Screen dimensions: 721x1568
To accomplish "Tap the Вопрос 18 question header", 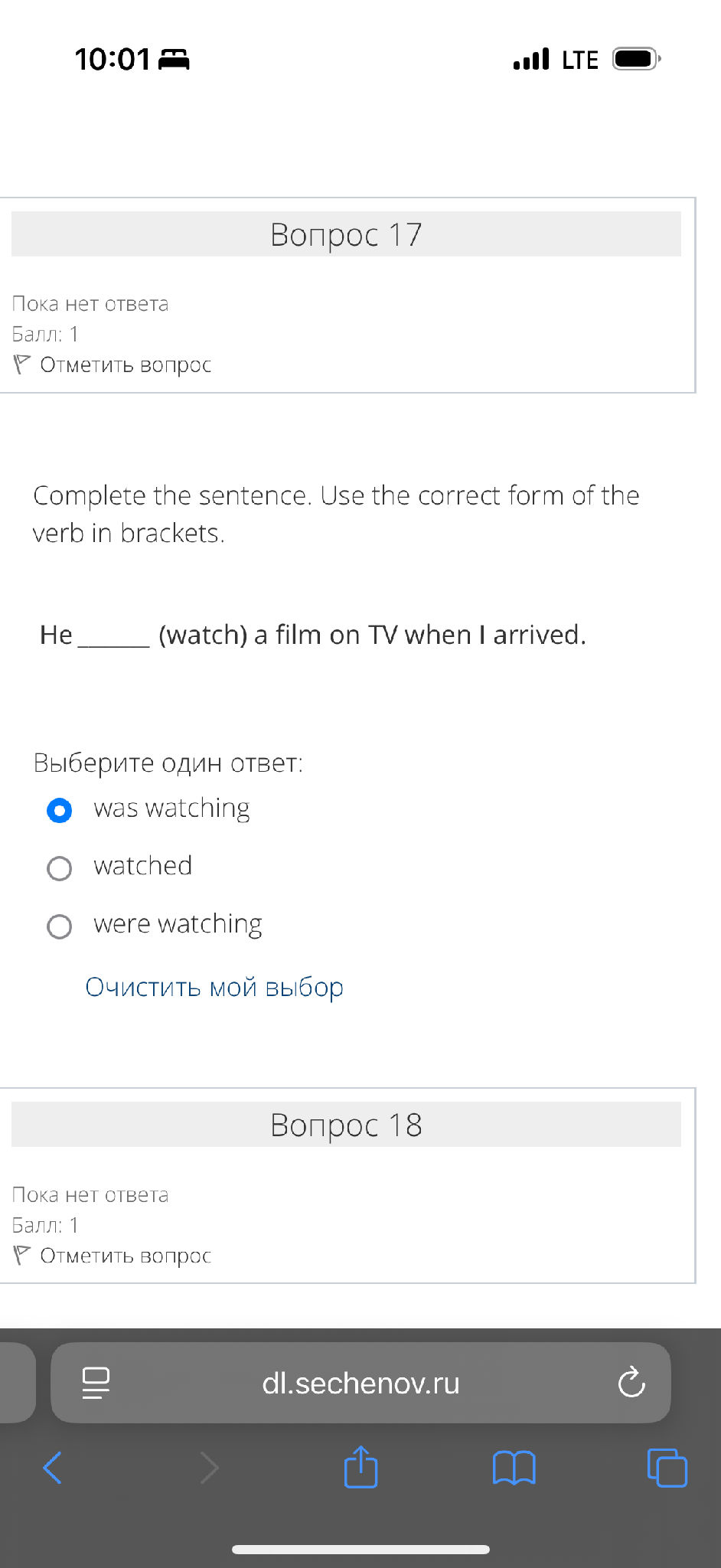I will (345, 1125).
